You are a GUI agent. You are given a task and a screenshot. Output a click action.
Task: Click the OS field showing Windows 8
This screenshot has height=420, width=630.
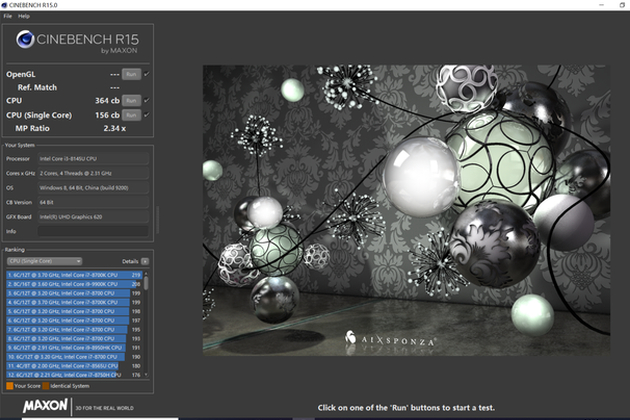[x=93, y=188]
